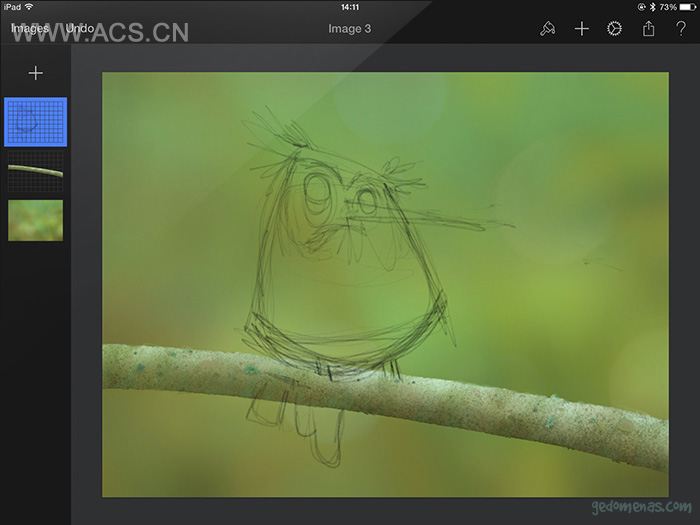Open the settings gear menu
700x525 pixels.
[x=614, y=29]
